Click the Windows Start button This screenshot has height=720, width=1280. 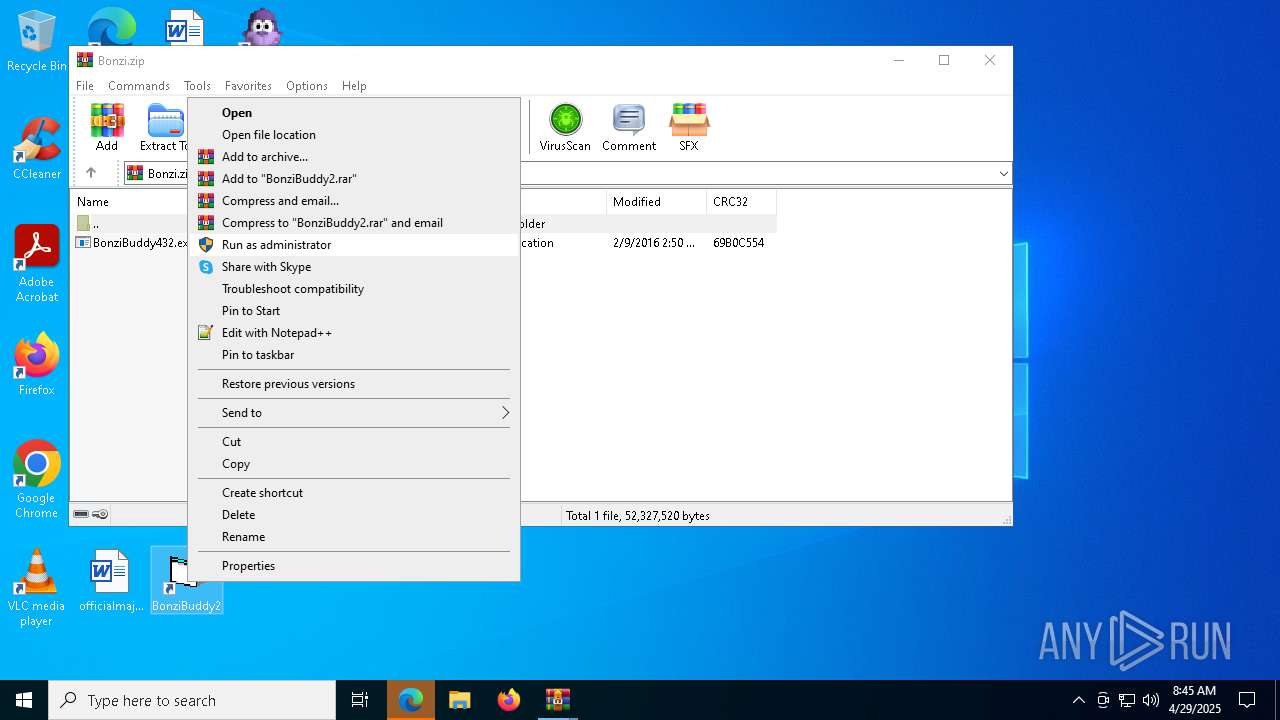point(24,700)
